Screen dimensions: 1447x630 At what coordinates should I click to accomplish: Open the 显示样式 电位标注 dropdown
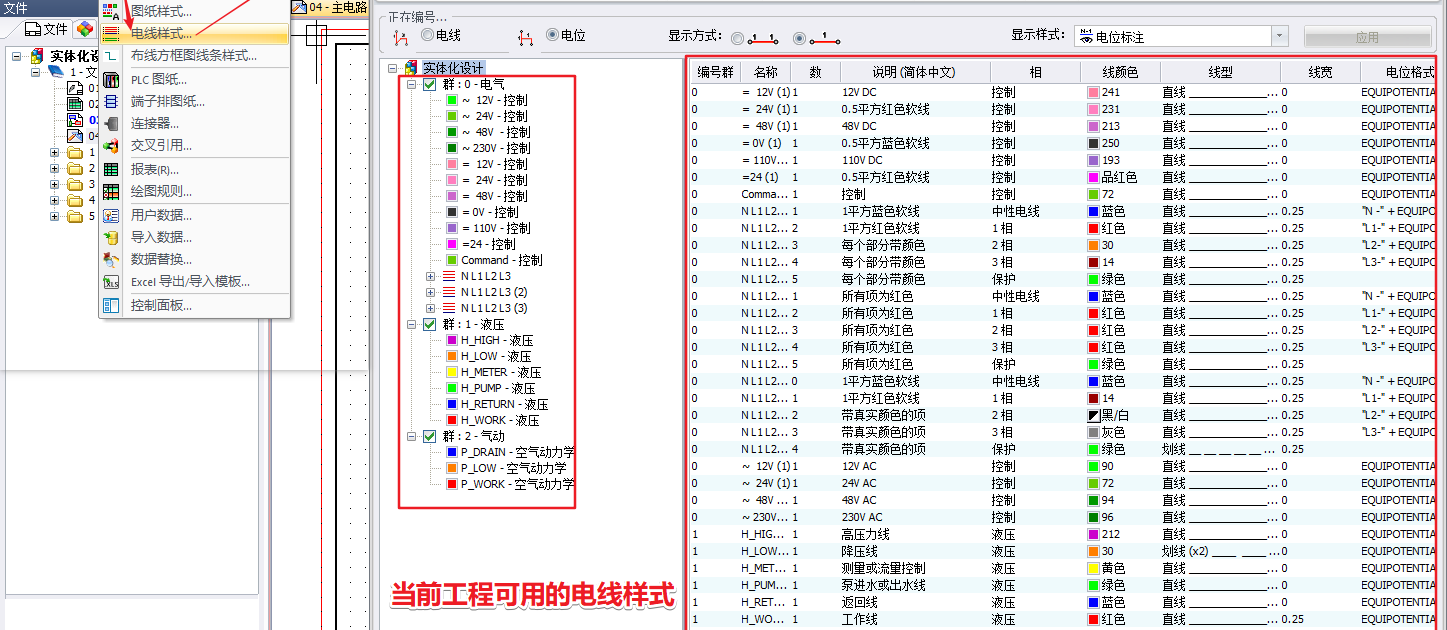(1279, 36)
